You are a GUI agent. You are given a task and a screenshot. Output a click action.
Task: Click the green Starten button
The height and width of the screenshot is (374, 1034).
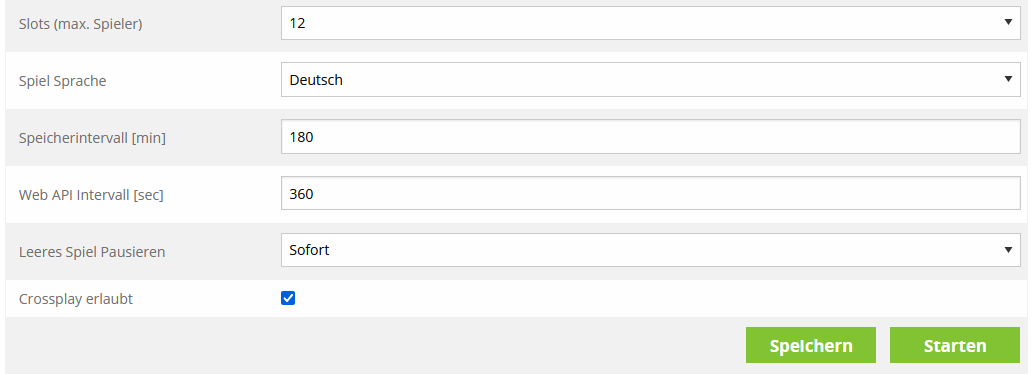pos(955,345)
